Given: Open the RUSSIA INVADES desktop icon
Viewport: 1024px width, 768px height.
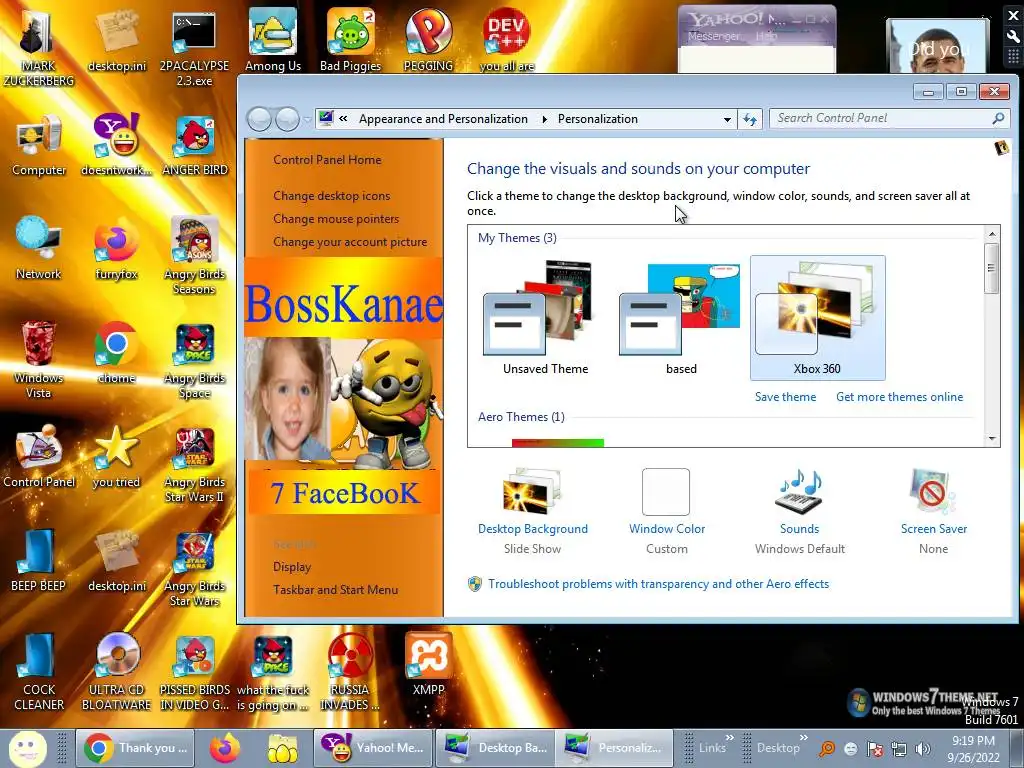Looking at the screenshot, I should click(x=349, y=671).
